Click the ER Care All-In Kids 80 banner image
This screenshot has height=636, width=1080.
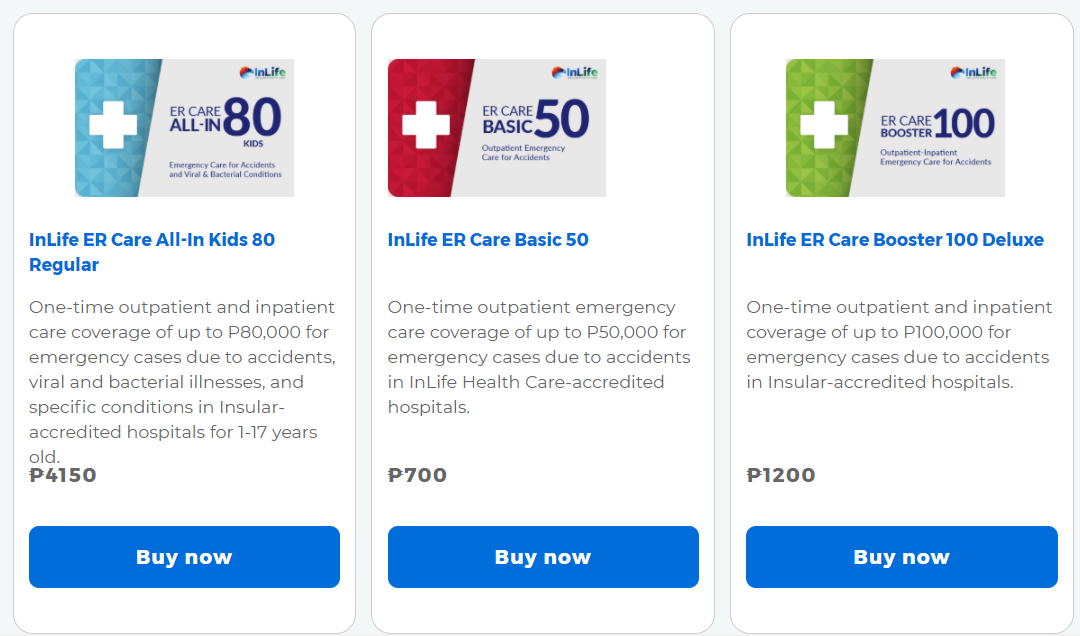(x=184, y=127)
